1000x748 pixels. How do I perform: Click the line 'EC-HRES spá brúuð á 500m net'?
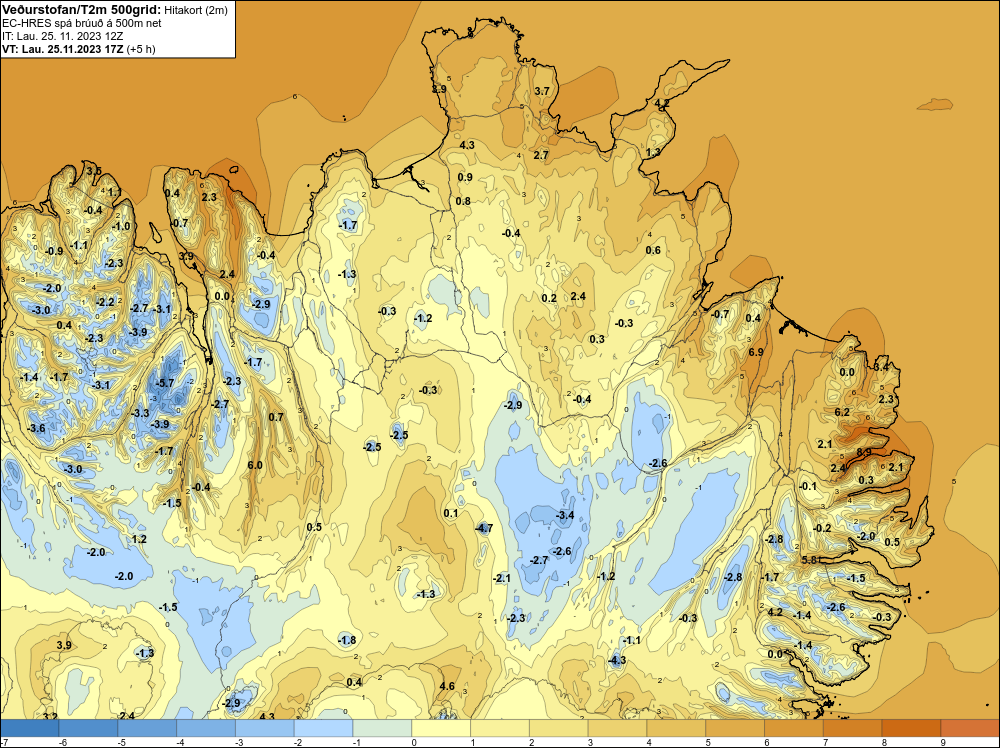click(82, 23)
